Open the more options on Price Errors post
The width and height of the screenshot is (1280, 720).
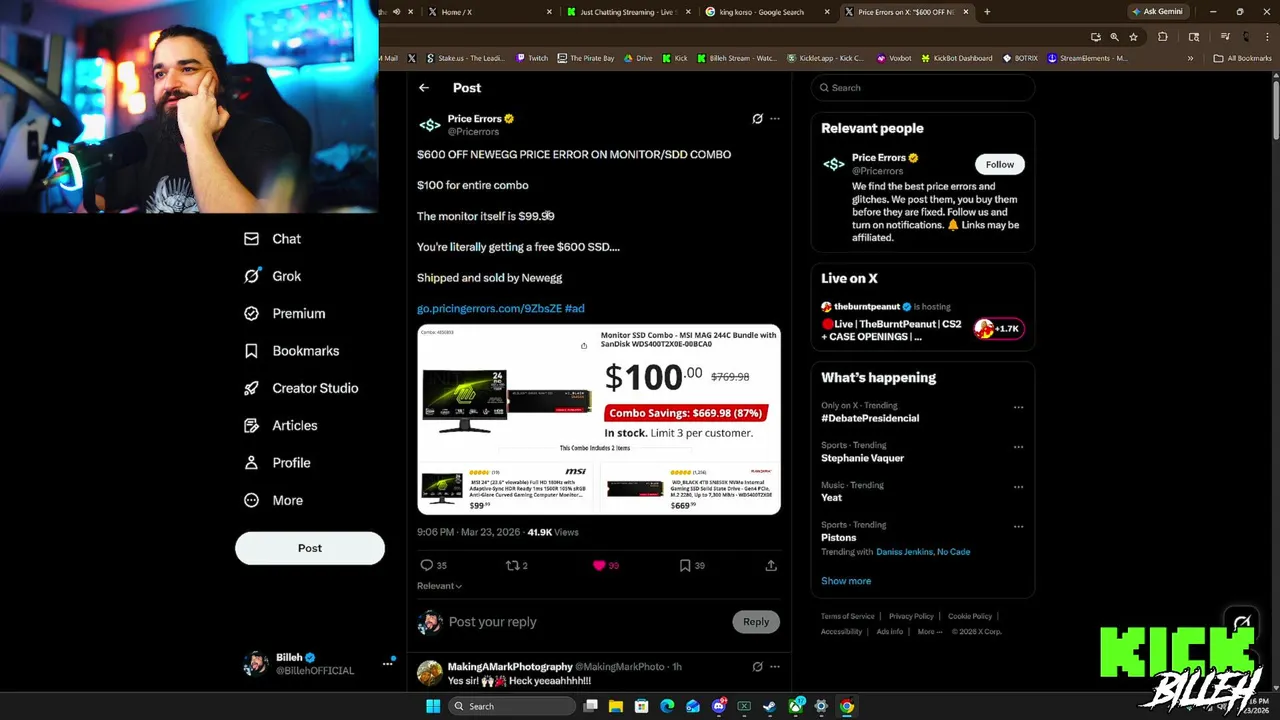click(x=774, y=119)
